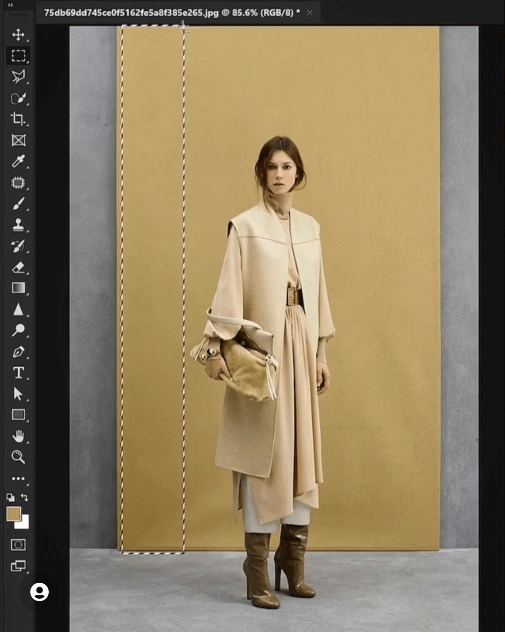Select the Move tool

[x=18, y=35]
